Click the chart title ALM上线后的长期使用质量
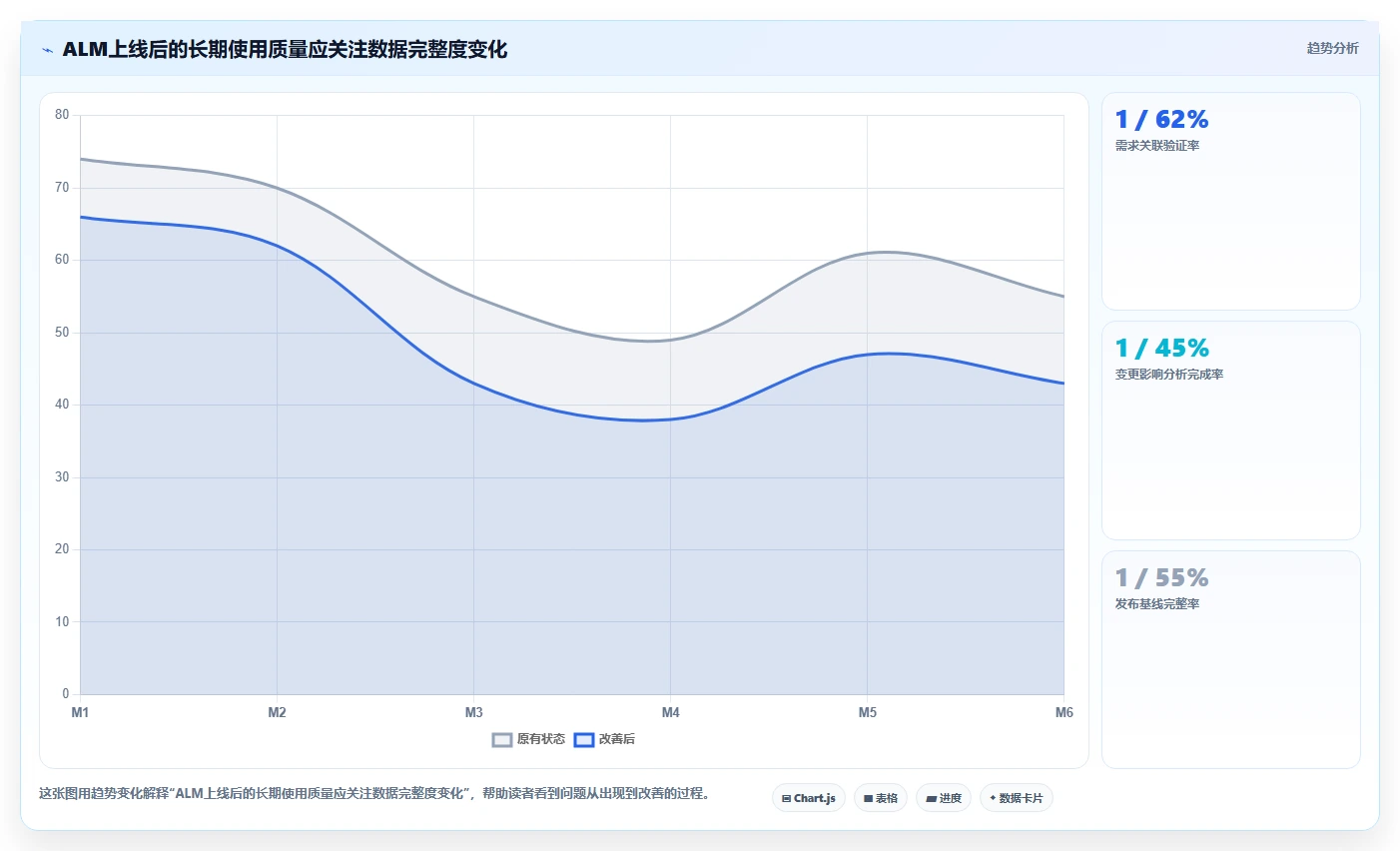This screenshot has height=851, width=1400. [x=285, y=49]
